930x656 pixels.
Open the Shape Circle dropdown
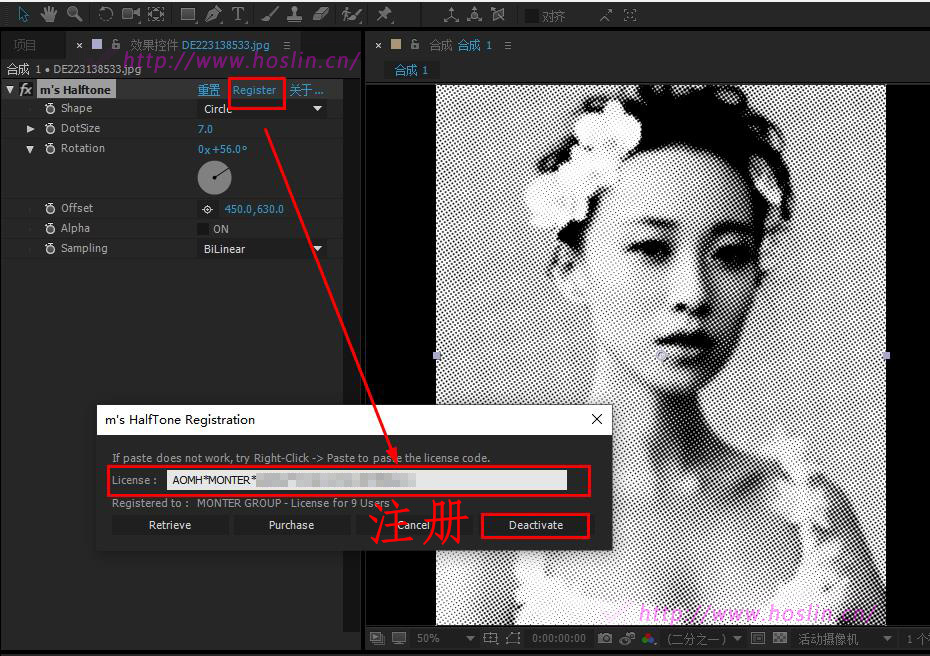pyautogui.click(x=262, y=109)
